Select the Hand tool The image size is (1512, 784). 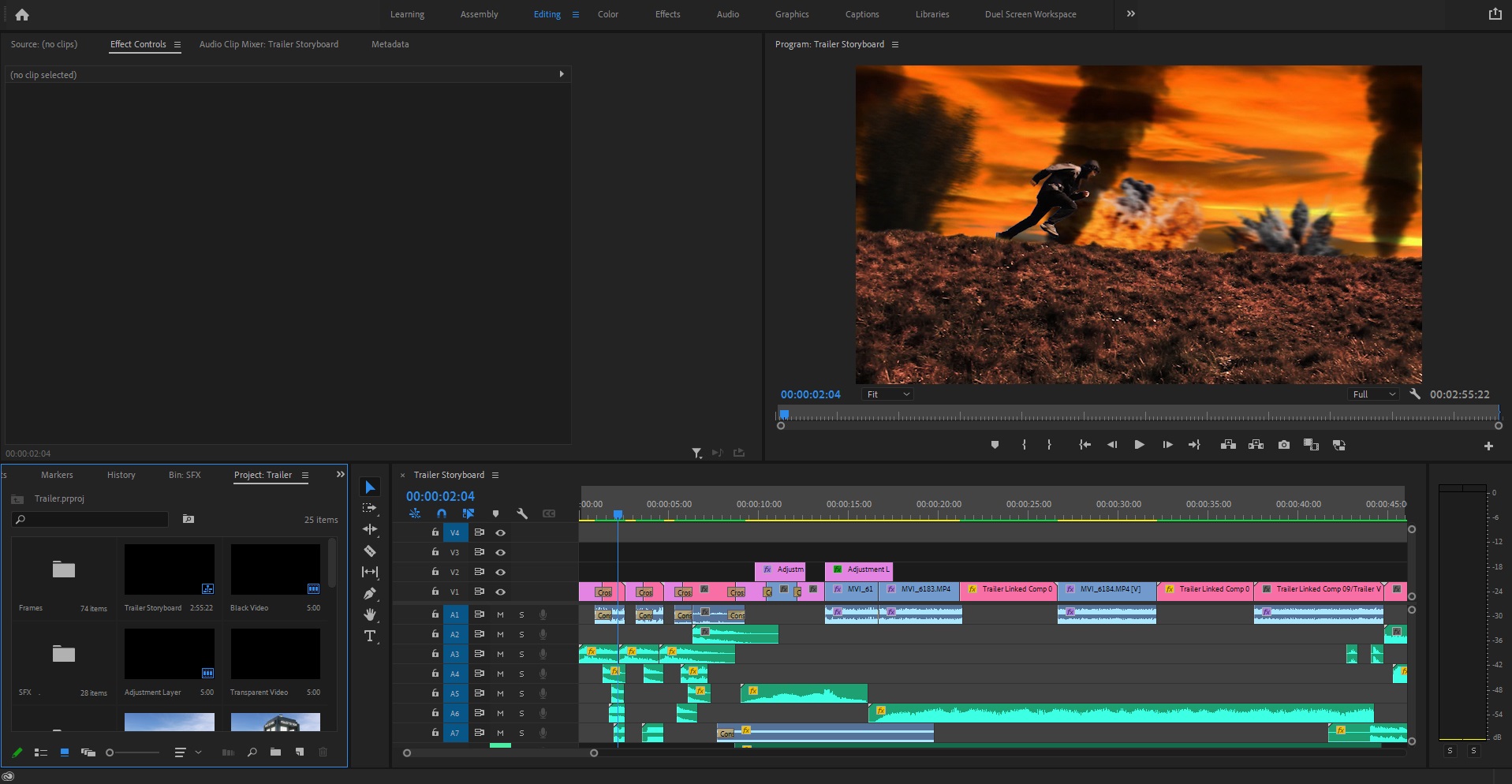369,614
